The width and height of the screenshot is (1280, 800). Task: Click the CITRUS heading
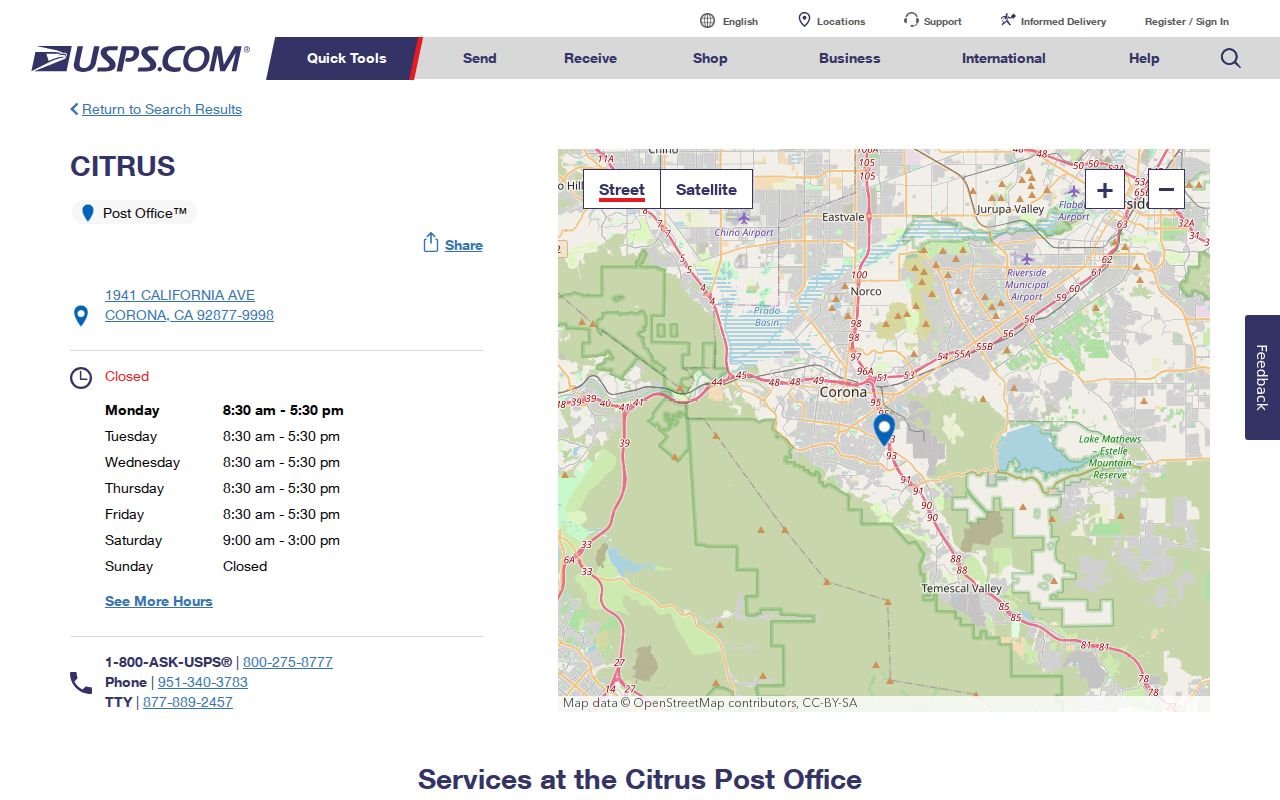point(123,166)
